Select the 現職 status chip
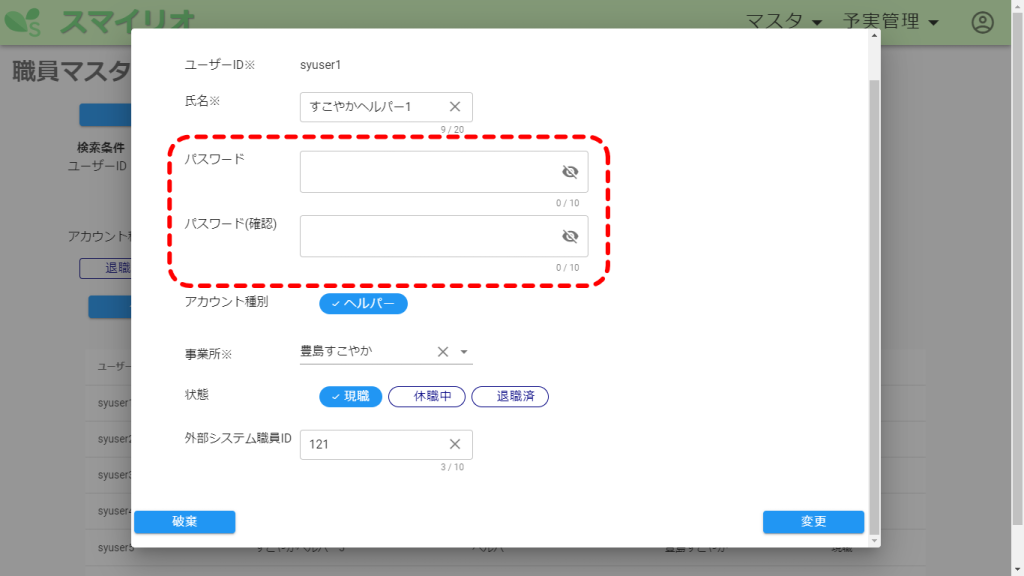This screenshot has width=1024, height=576. (350, 396)
